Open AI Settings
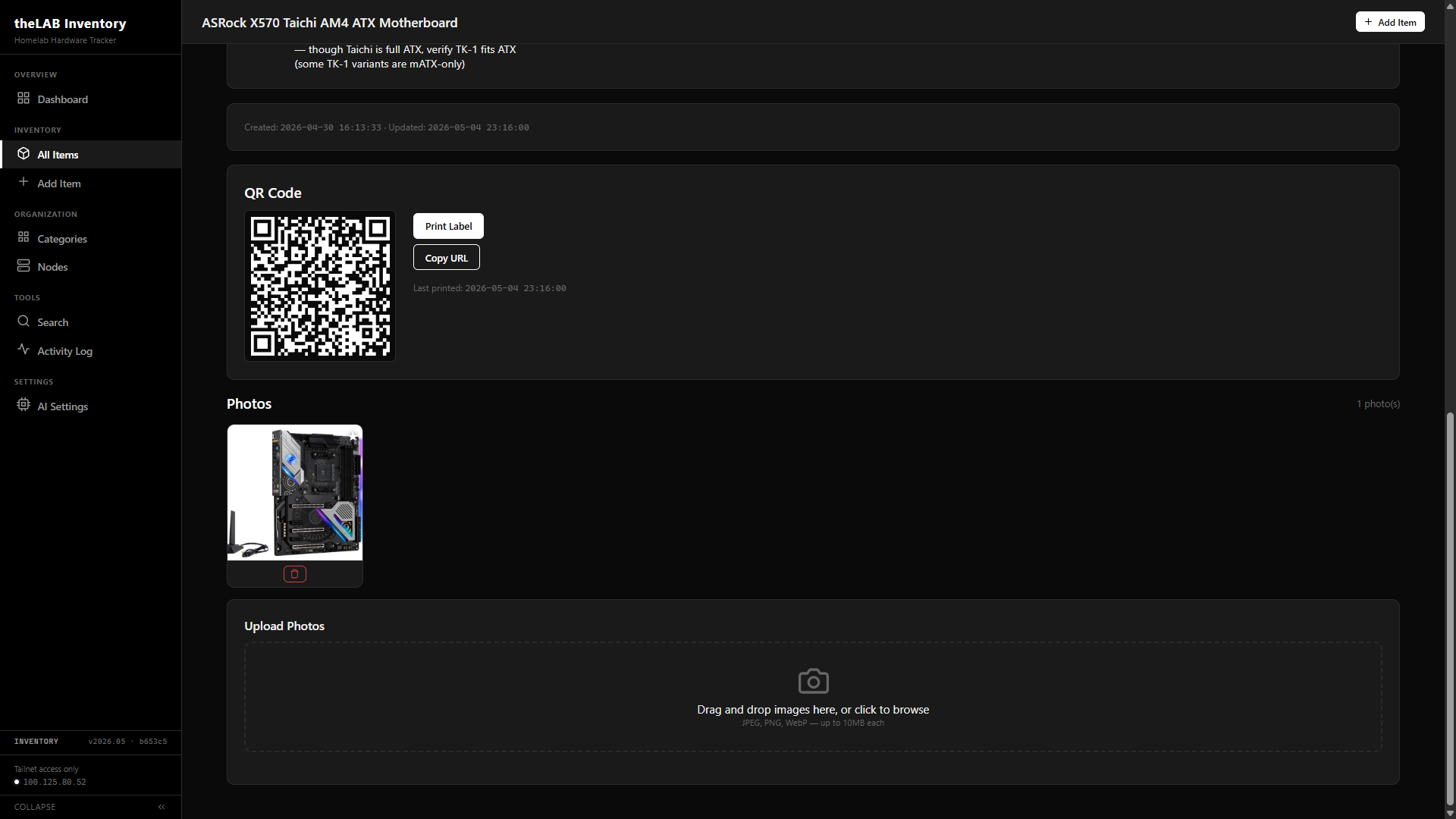Screen dimensions: 1456x819 (x=90, y=406)
